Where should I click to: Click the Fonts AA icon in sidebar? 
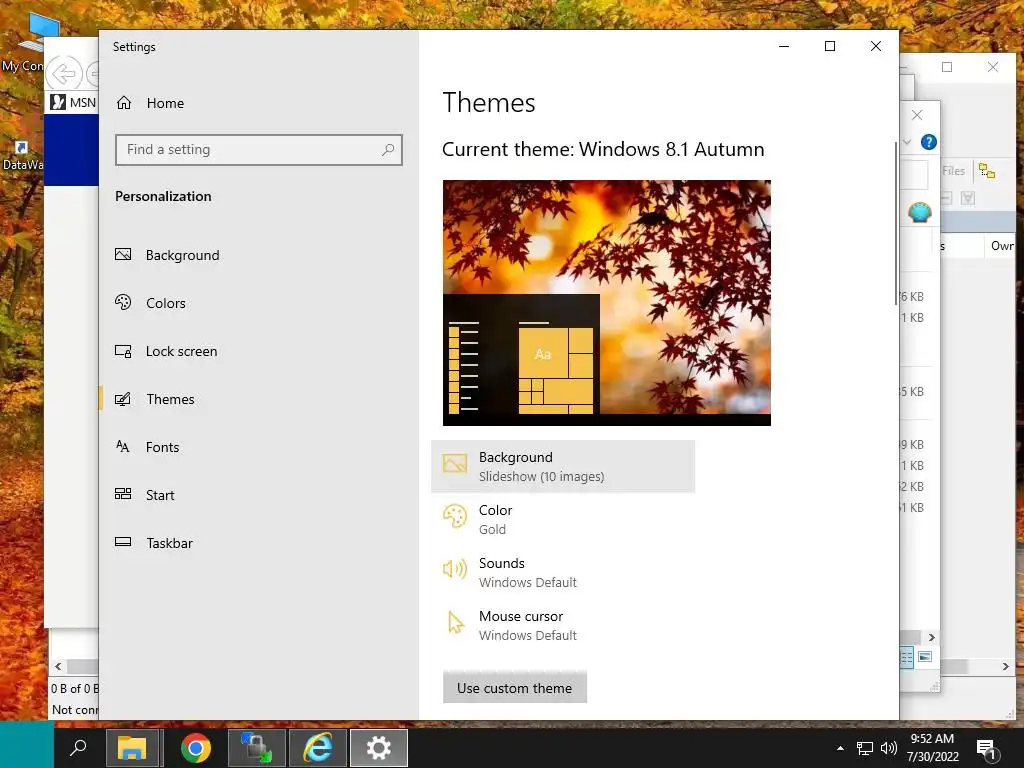click(123, 446)
